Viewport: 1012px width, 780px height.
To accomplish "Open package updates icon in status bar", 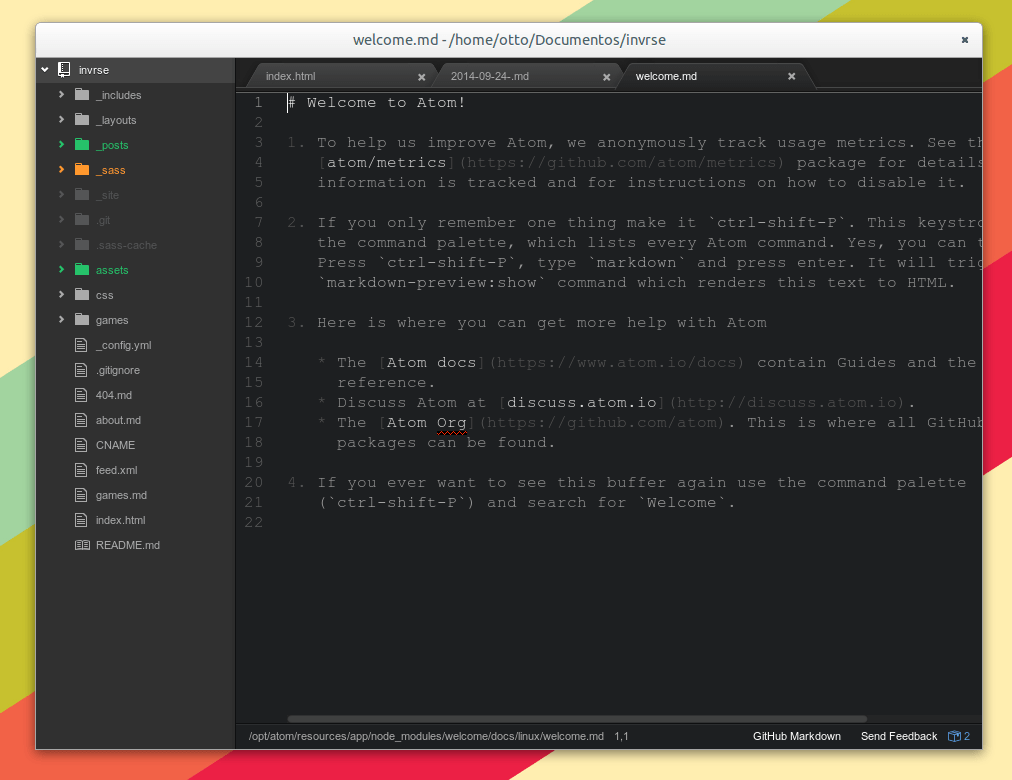I will tap(958, 736).
